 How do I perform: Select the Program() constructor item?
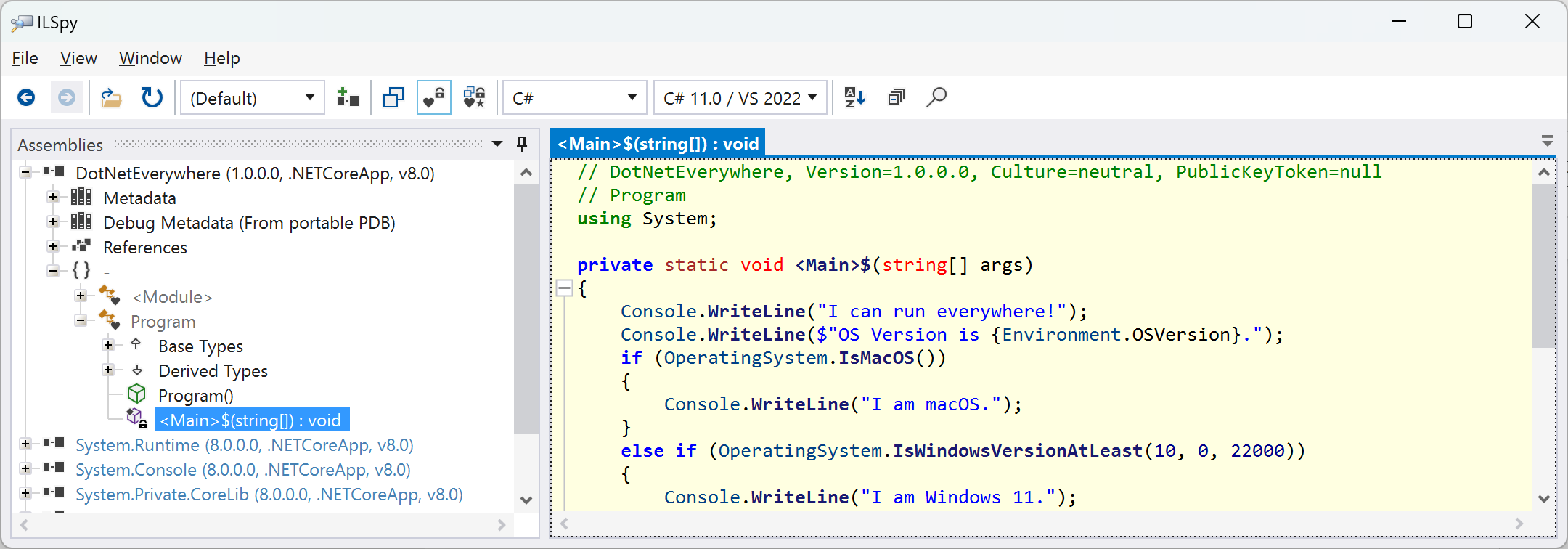click(x=196, y=396)
